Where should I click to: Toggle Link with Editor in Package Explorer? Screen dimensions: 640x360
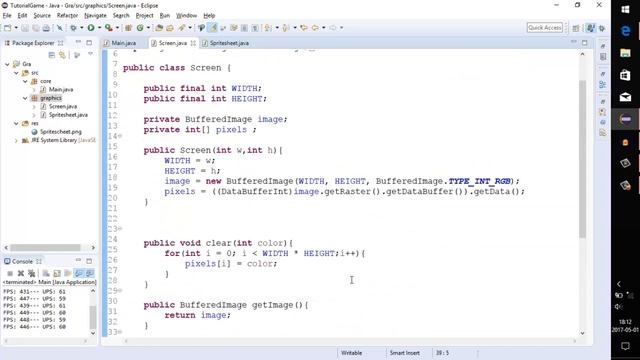62,55
